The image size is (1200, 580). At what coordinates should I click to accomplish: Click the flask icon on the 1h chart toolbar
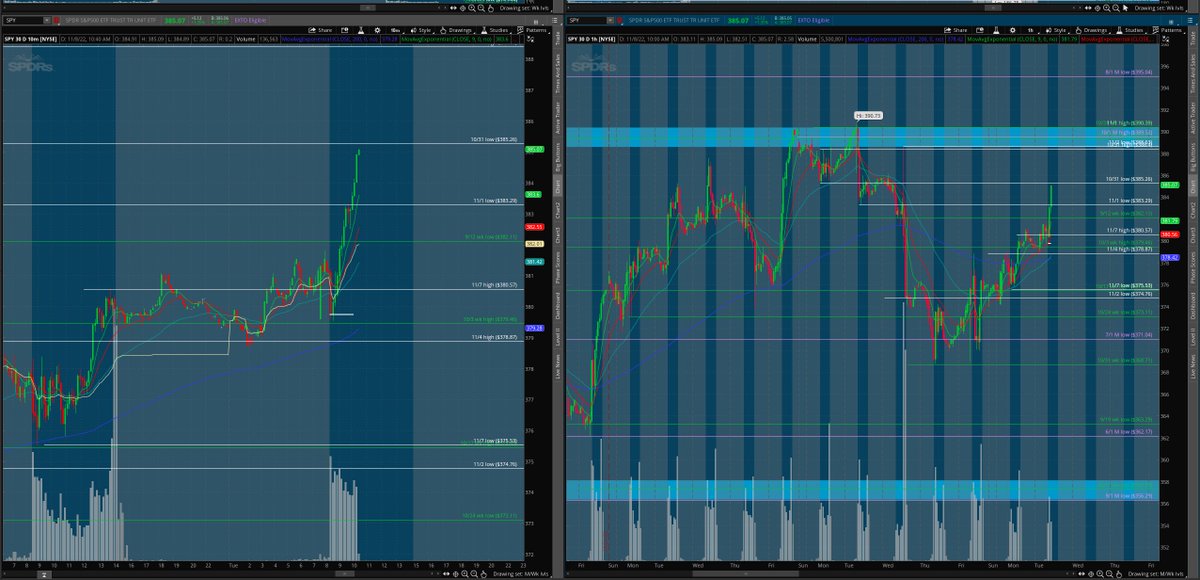996,30
